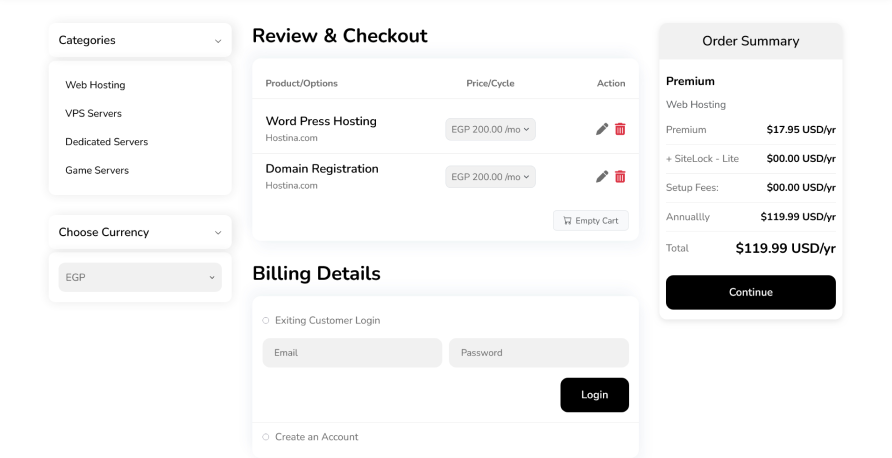The height and width of the screenshot is (458, 892).
Task: Focus the Email input field
Action: pyautogui.click(x=352, y=353)
